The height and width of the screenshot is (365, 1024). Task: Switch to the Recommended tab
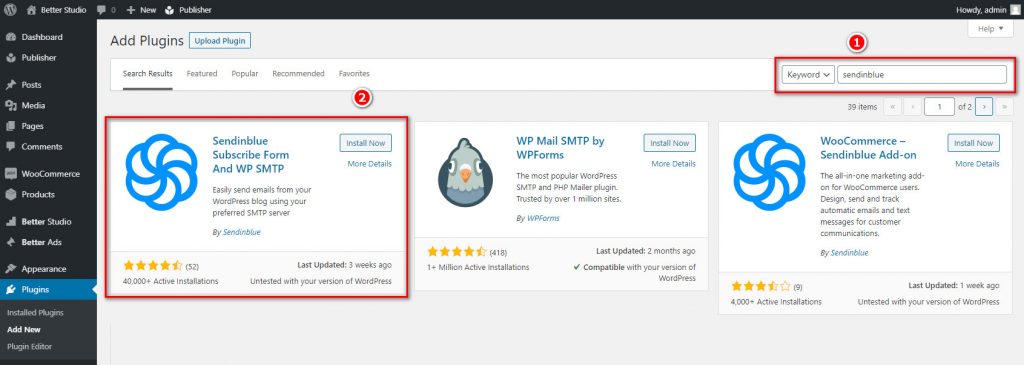click(x=298, y=74)
